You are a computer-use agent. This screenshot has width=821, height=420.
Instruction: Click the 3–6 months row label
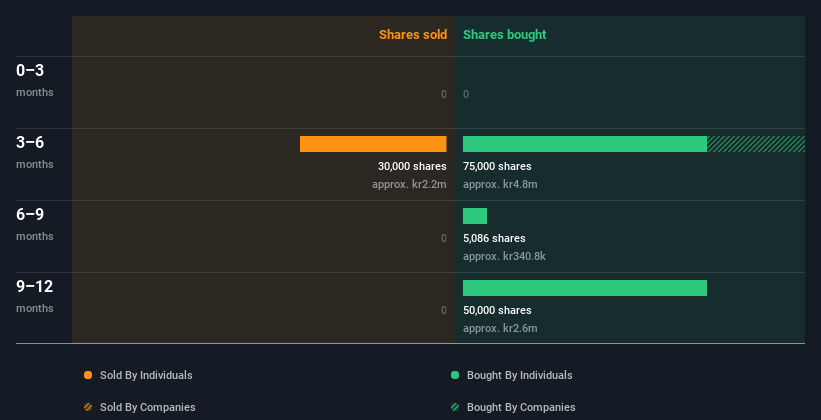tap(35, 152)
